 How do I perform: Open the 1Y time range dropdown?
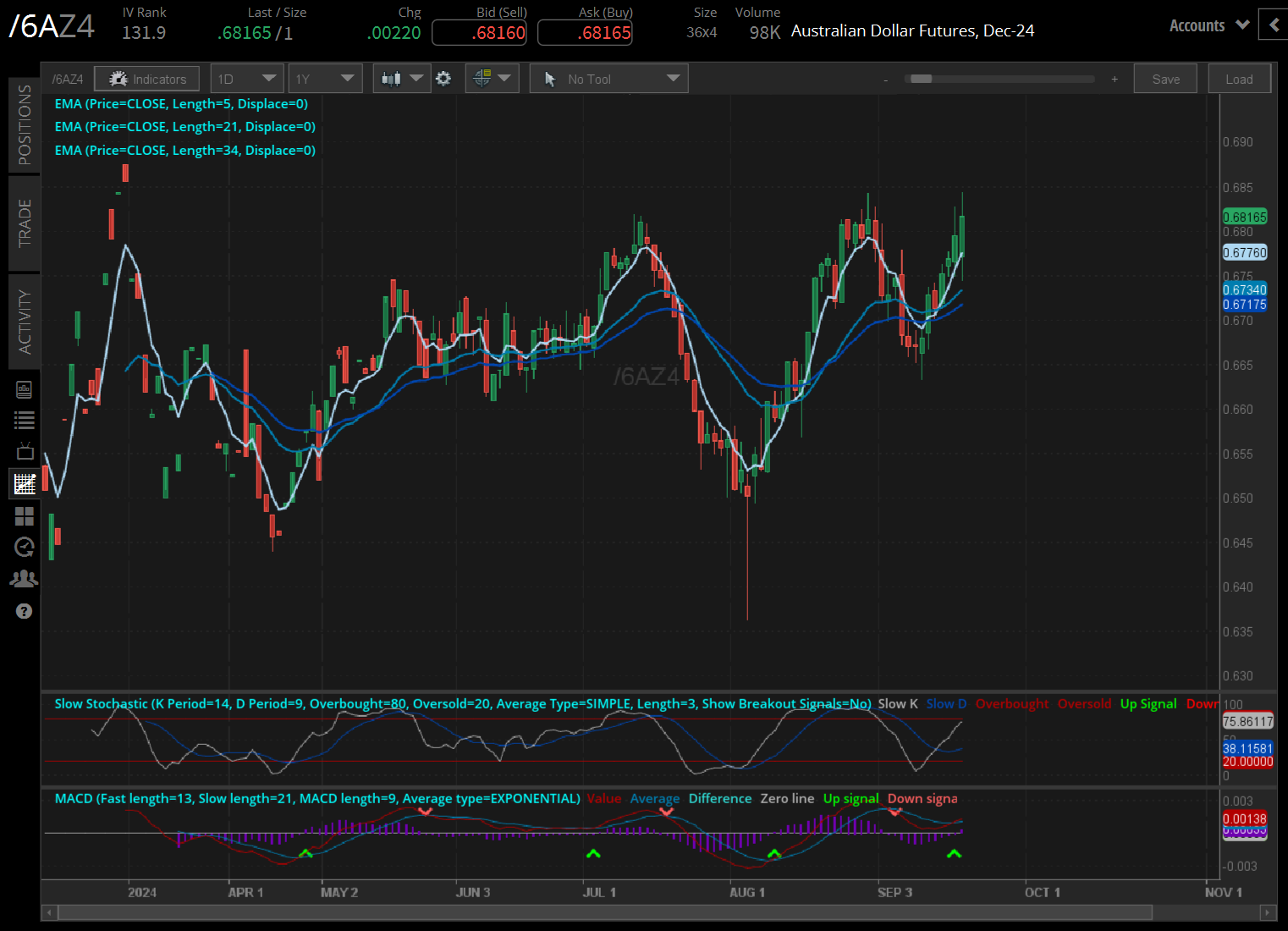(325, 79)
